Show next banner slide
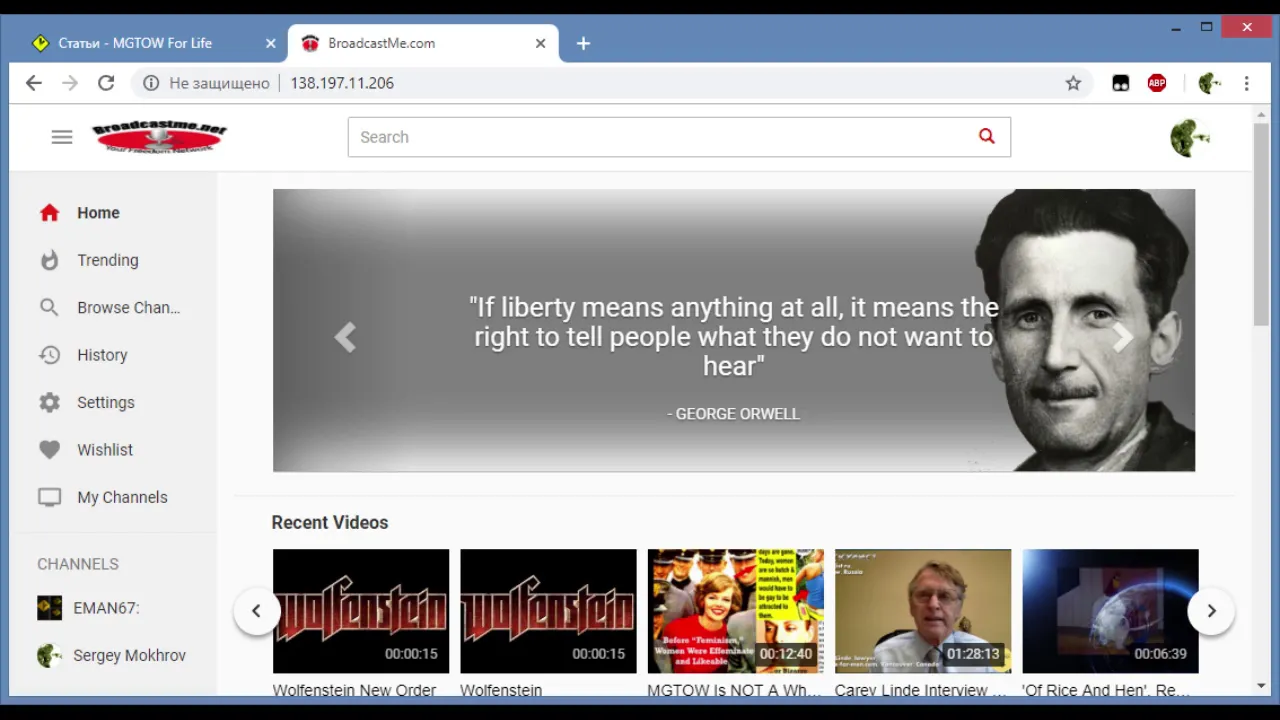The height and width of the screenshot is (720, 1280). (x=1123, y=337)
